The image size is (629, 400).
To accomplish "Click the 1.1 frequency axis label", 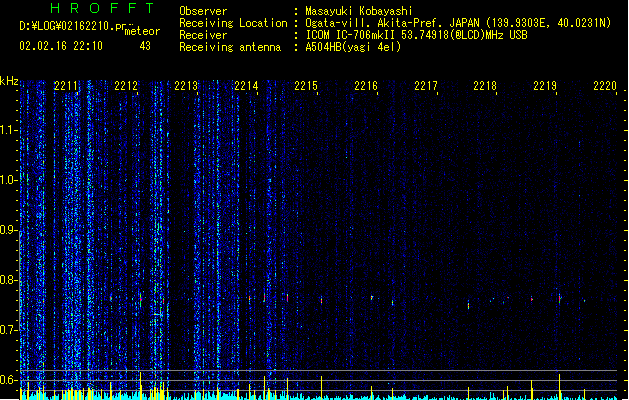I will pos(8,130).
